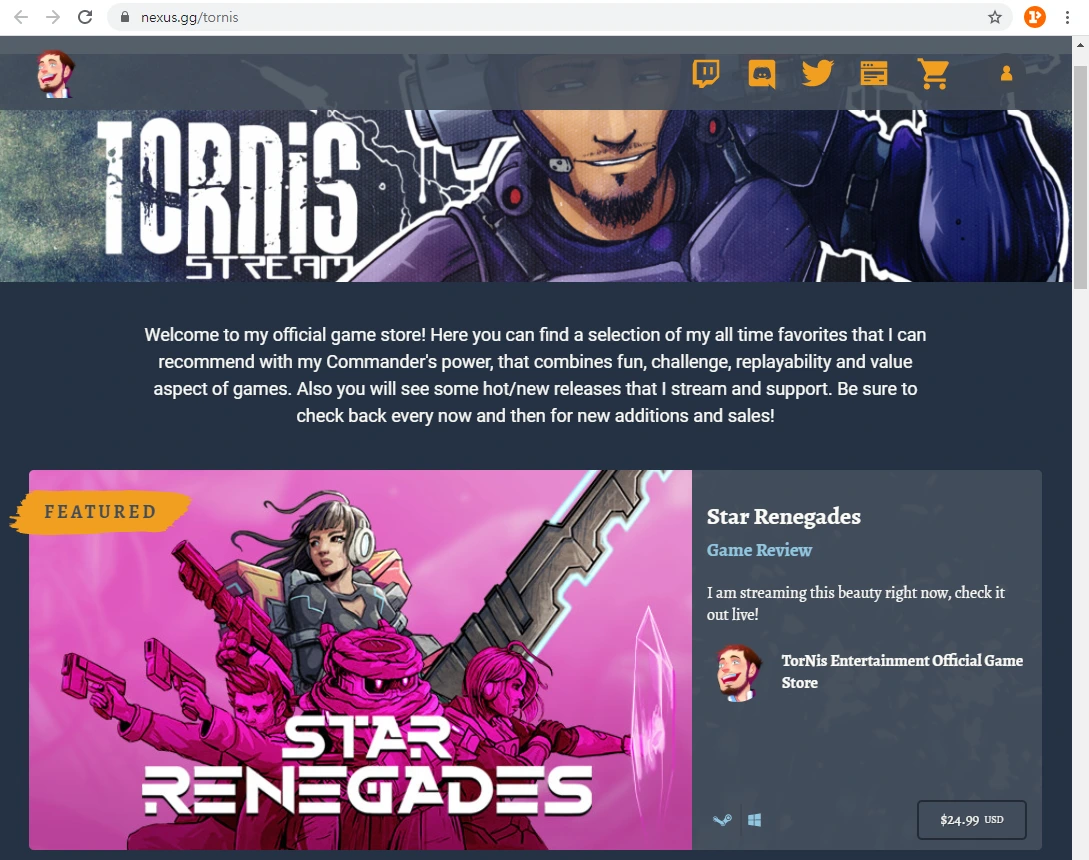
Task: Bookmark this page with star icon
Action: [995, 17]
